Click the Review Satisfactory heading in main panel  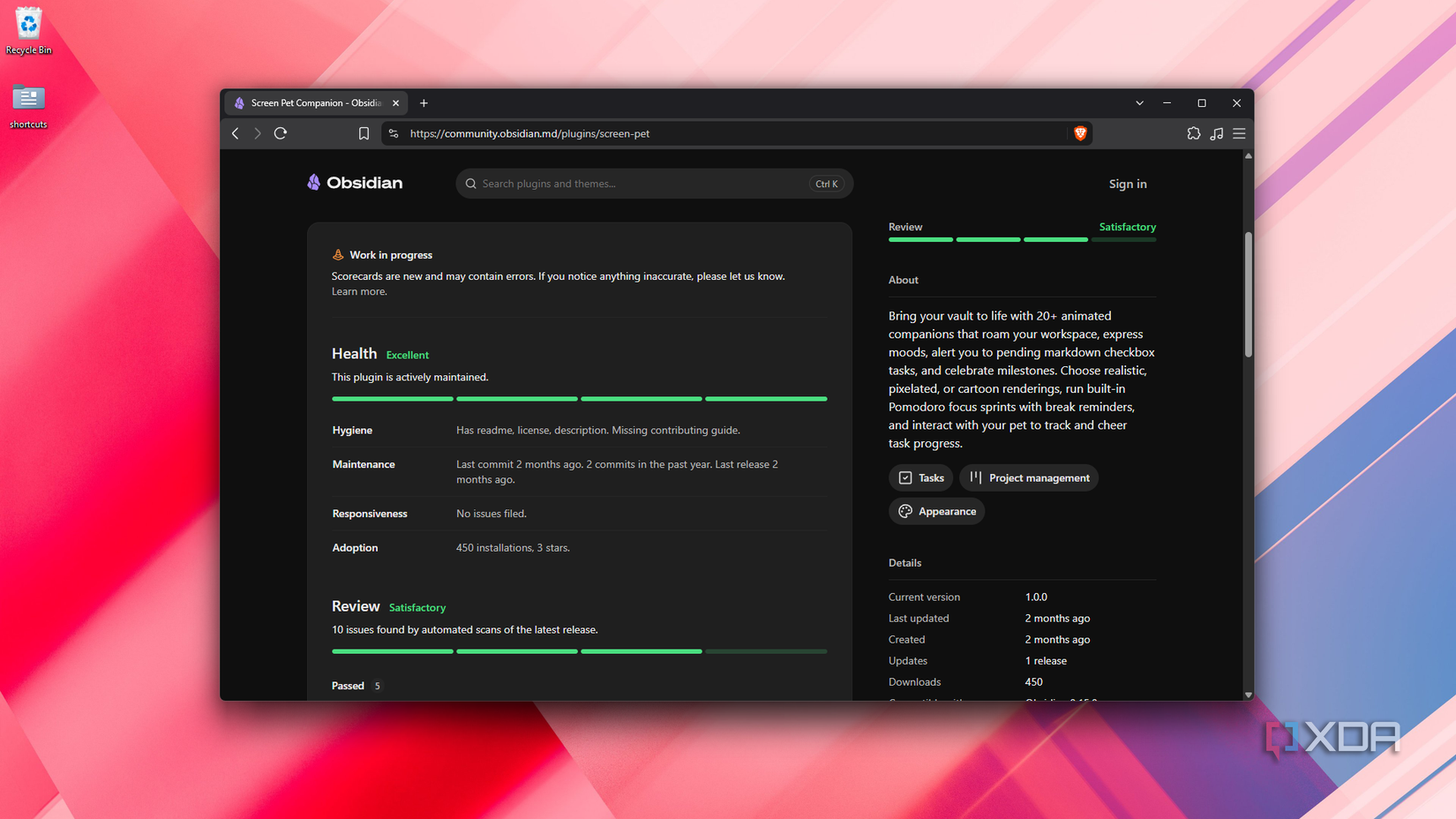(x=388, y=606)
